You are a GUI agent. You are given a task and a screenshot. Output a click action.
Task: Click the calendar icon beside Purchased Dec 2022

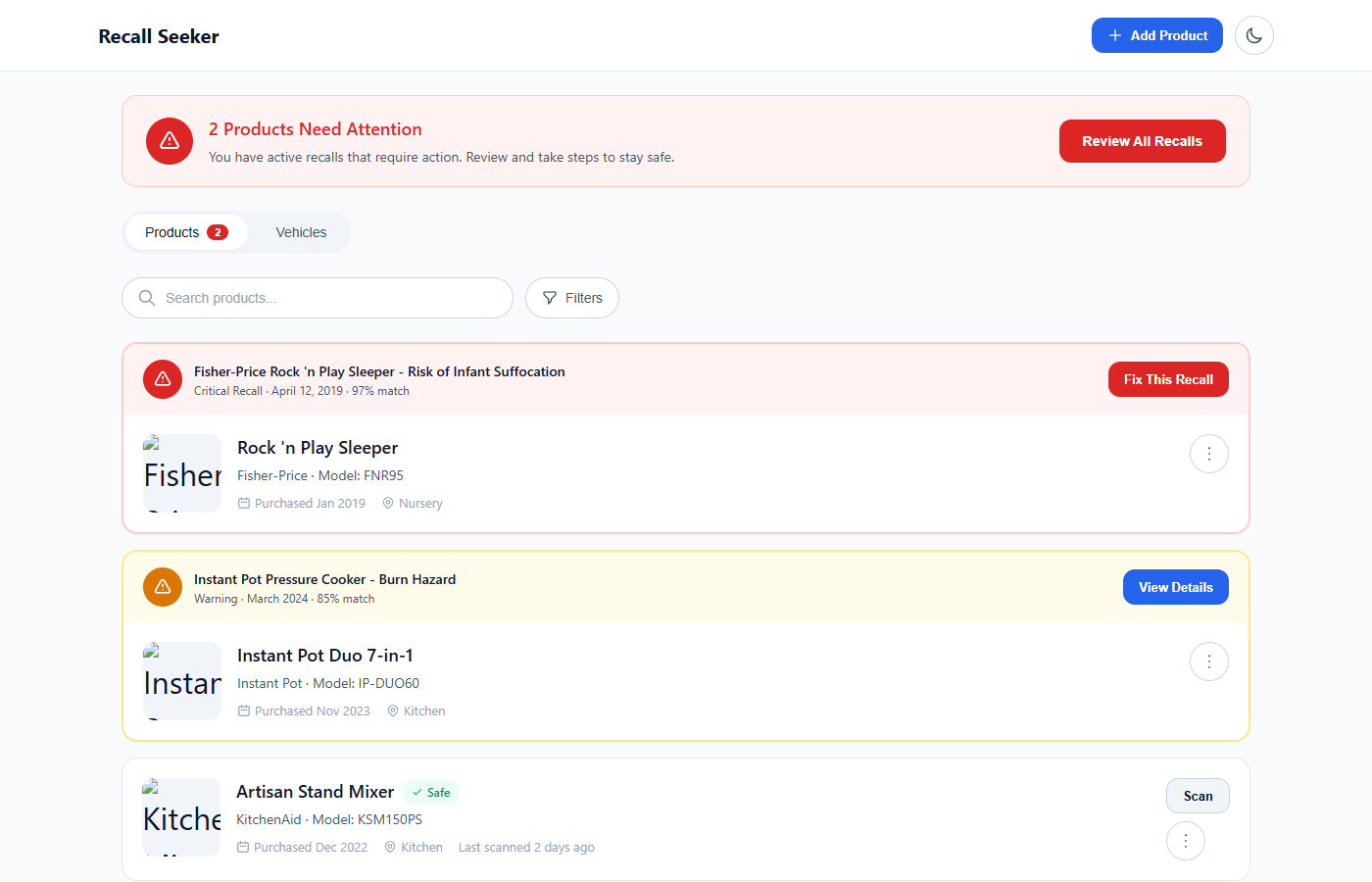(x=243, y=848)
